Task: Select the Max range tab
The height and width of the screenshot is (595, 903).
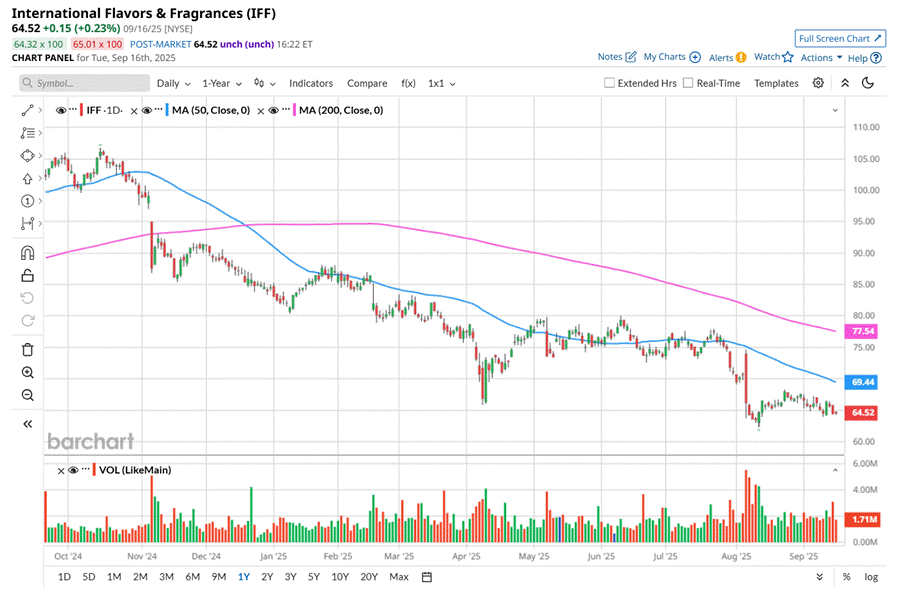Action: [x=399, y=577]
